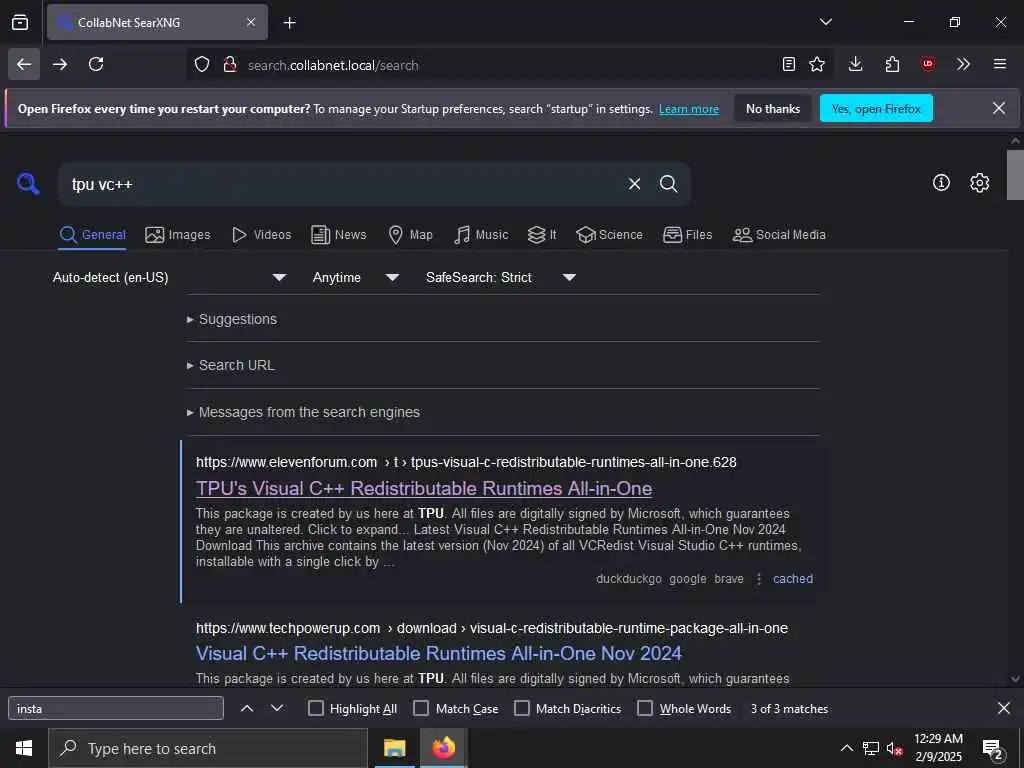Open a new tab with plus
Image resolution: width=1024 pixels, height=768 pixels.
pyautogui.click(x=290, y=23)
